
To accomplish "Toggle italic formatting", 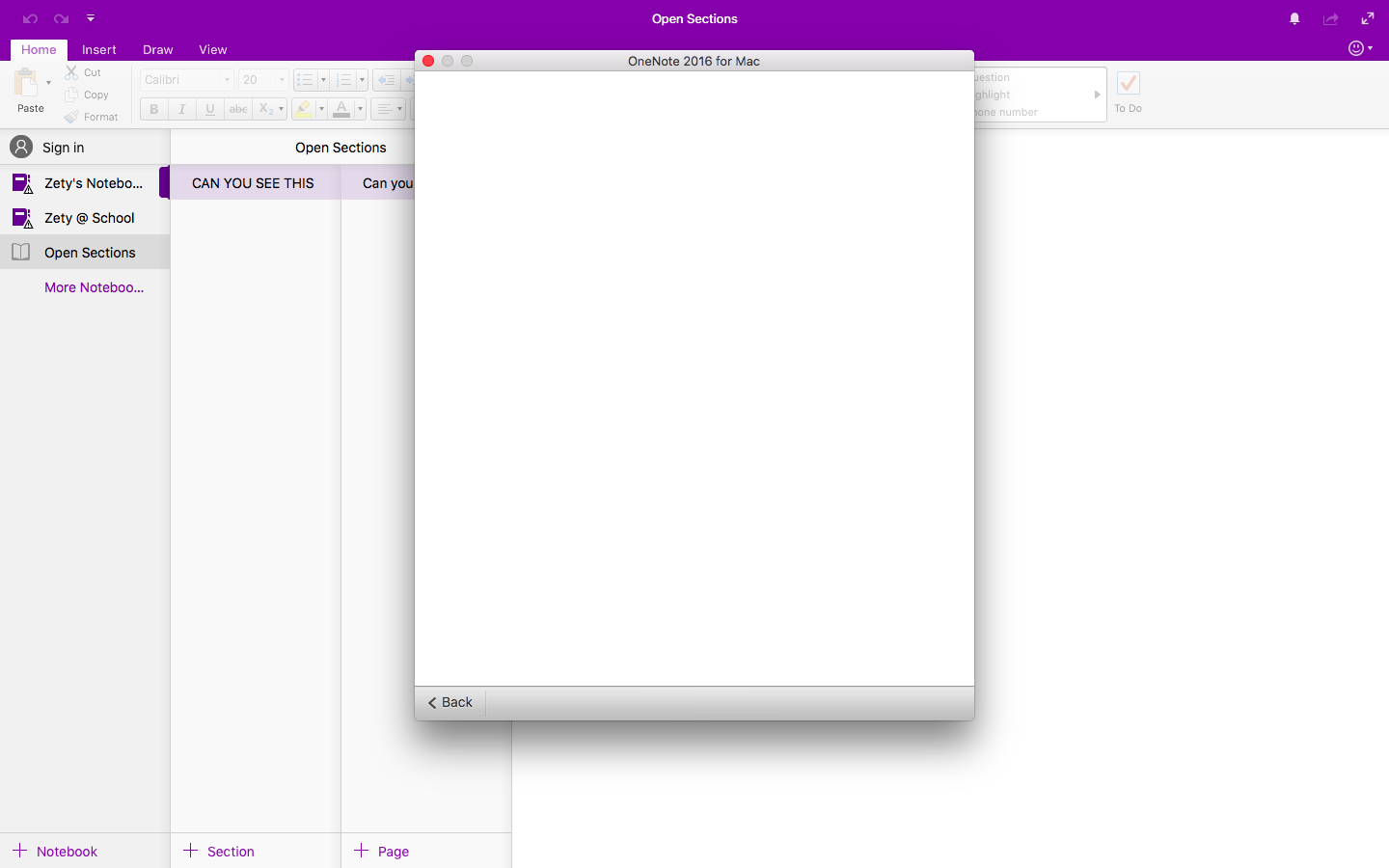I will (181, 109).
